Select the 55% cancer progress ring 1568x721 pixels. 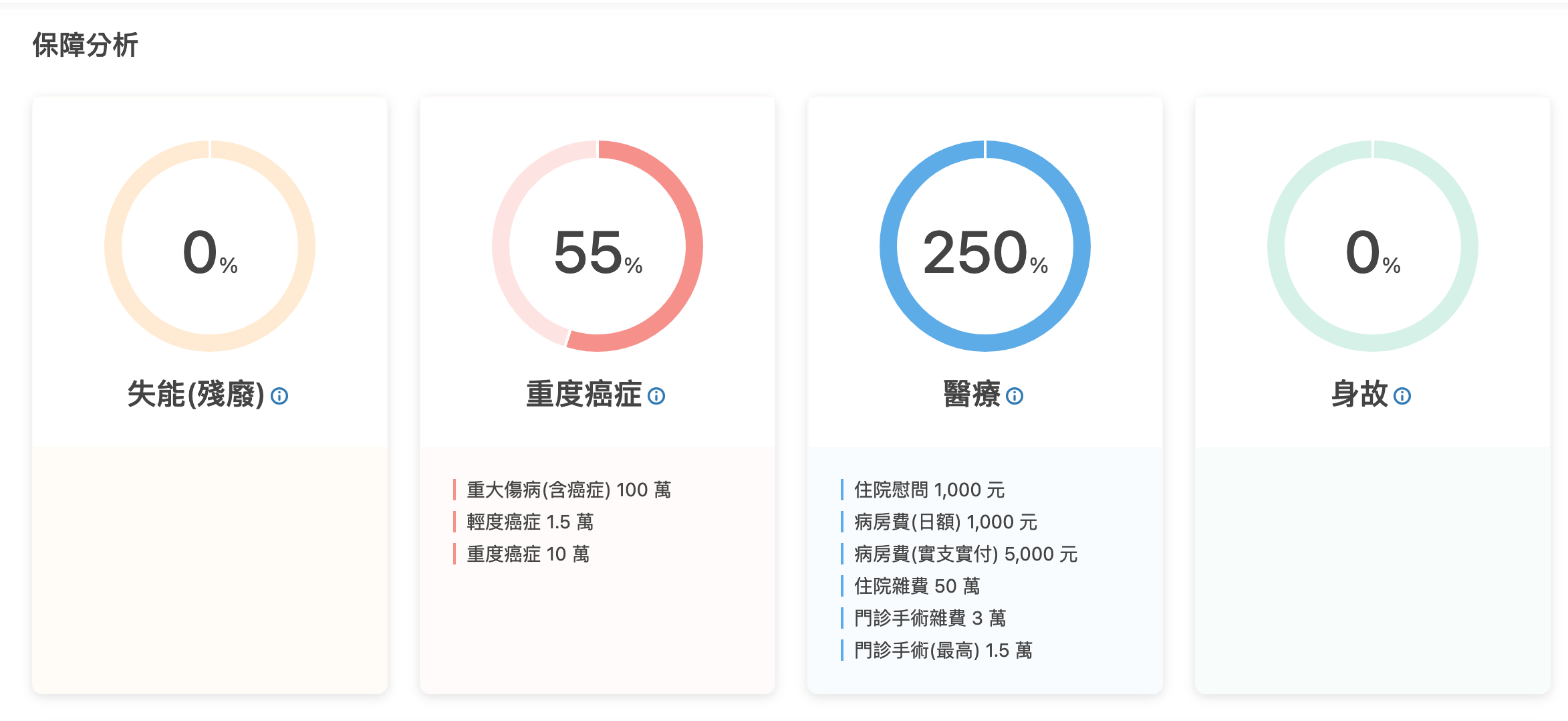click(598, 245)
